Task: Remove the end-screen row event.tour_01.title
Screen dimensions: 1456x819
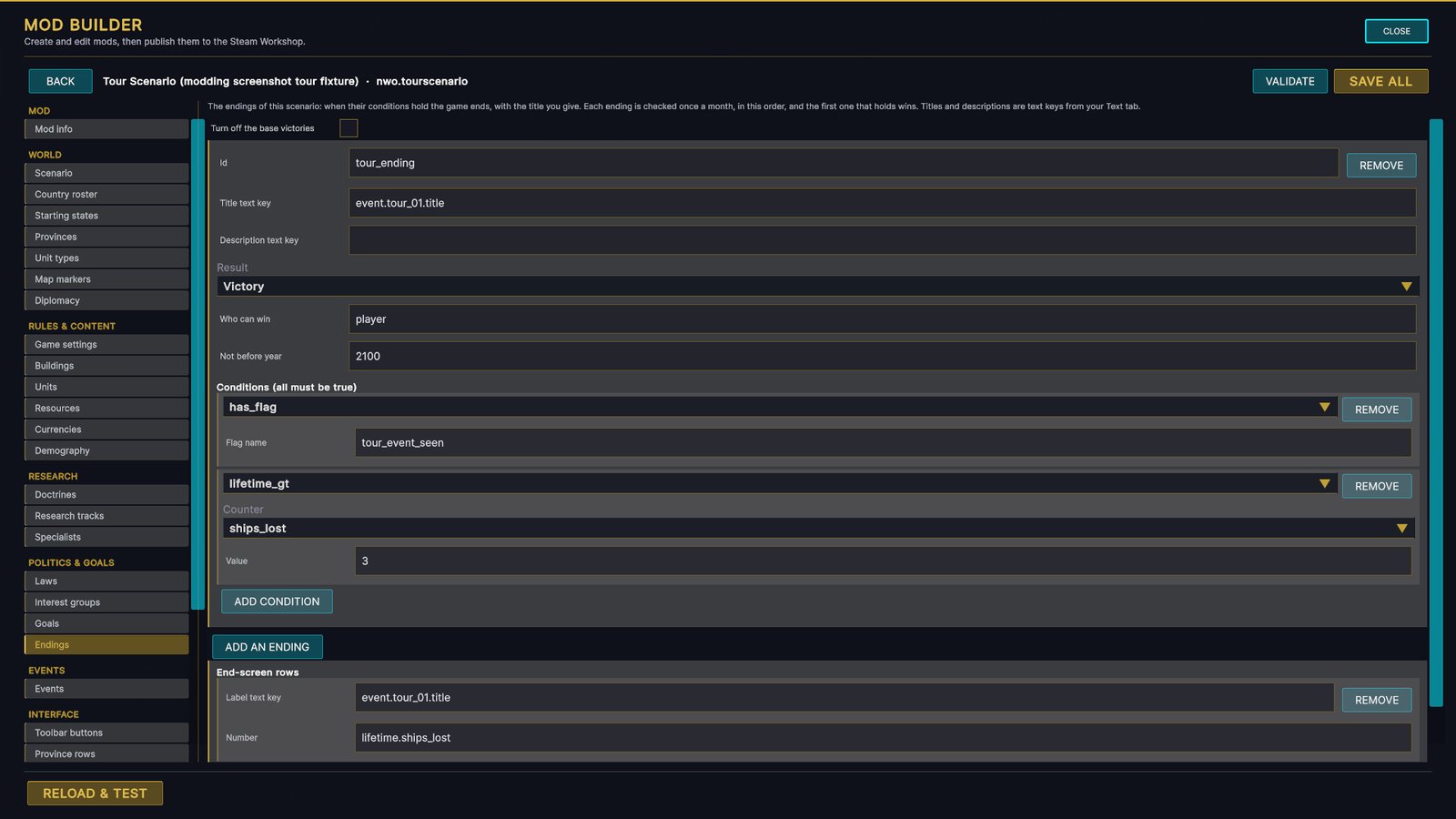Action: (1376, 700)
